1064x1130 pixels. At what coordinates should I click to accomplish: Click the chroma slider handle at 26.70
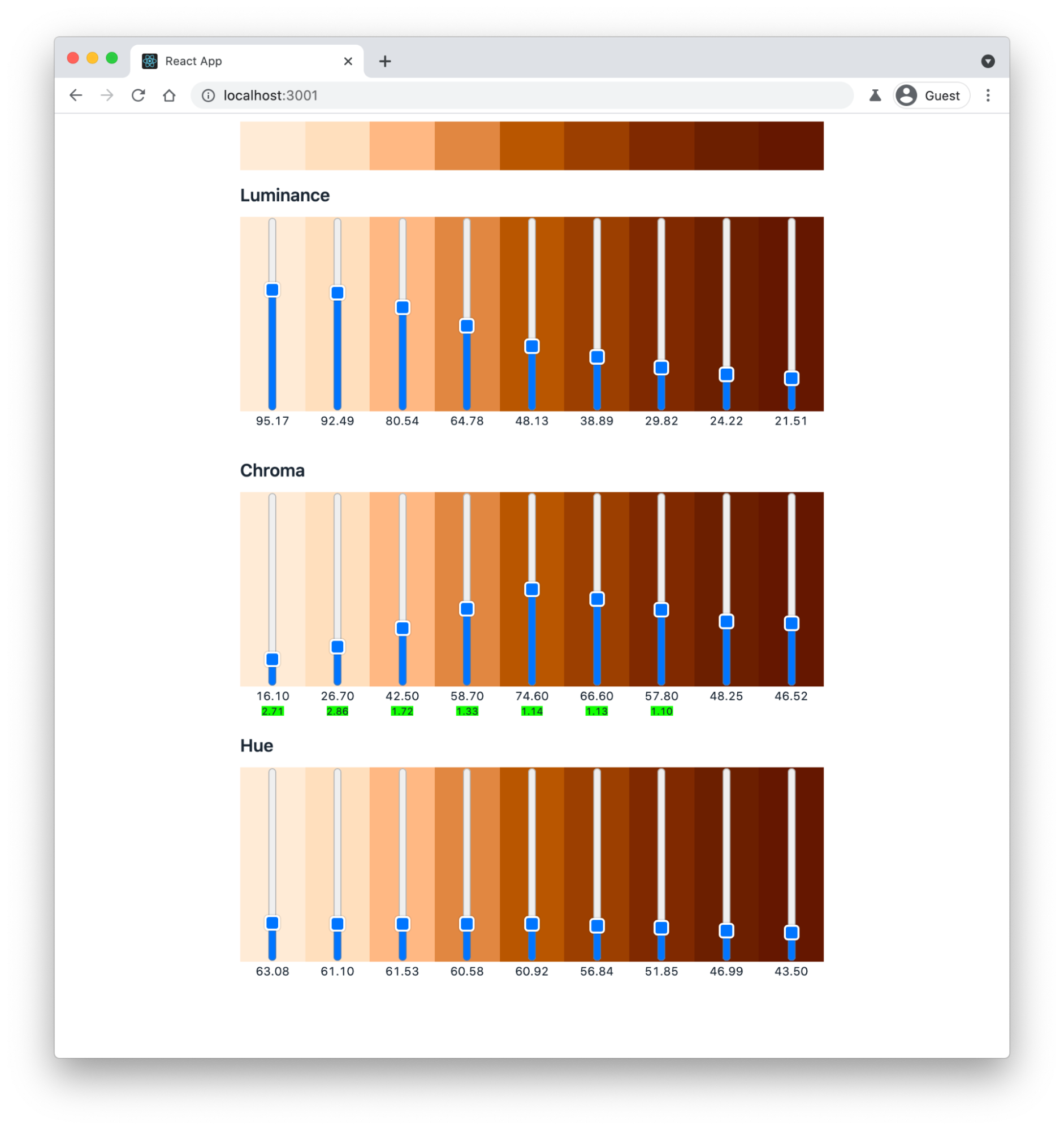337,647
